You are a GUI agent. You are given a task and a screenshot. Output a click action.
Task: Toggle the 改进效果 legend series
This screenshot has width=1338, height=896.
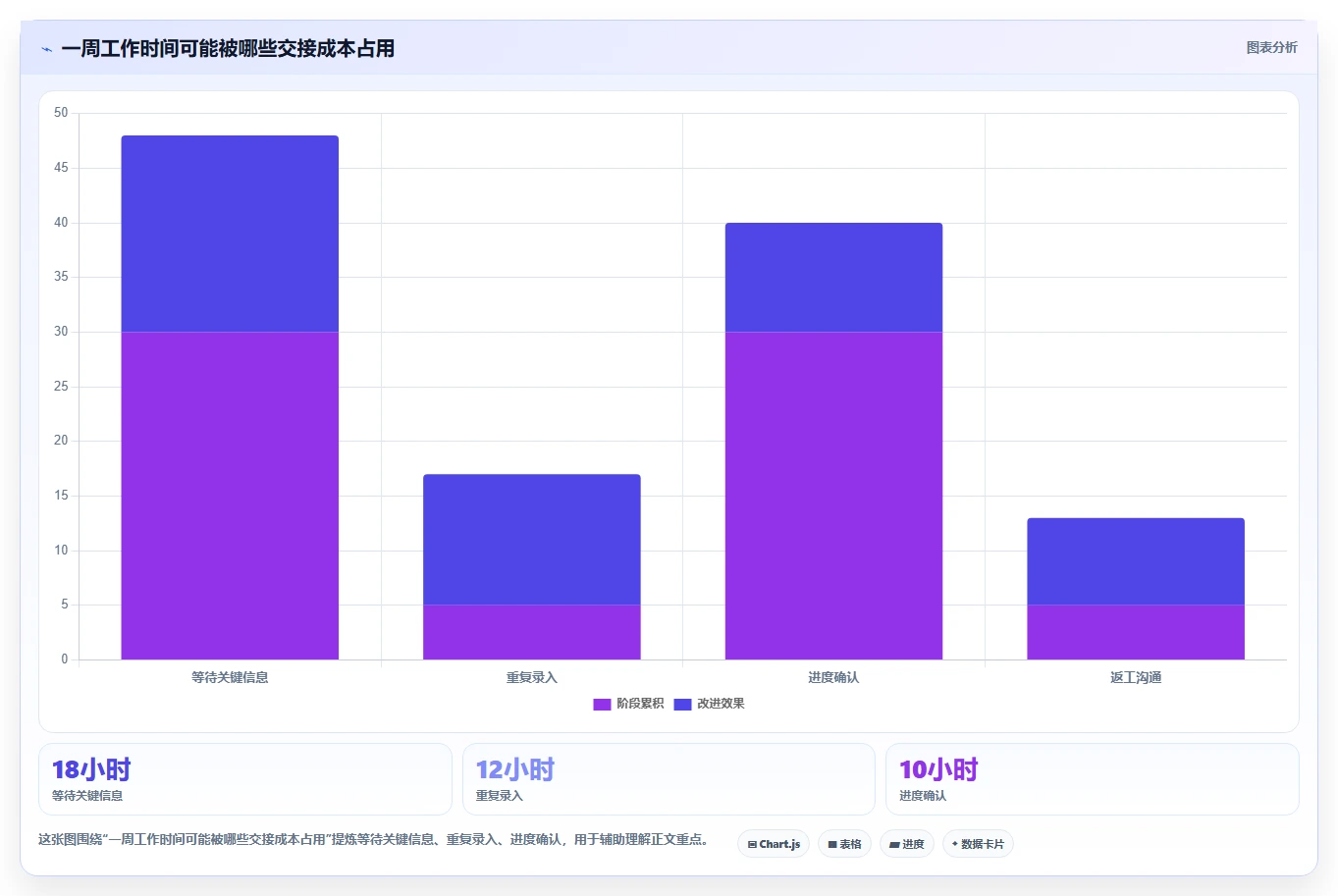(x=709, y=704)
